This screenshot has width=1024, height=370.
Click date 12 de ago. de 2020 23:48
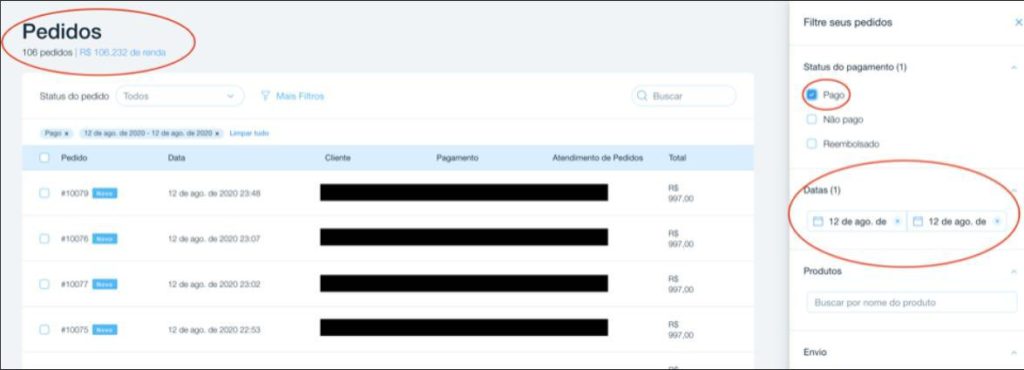pos(214,193)
